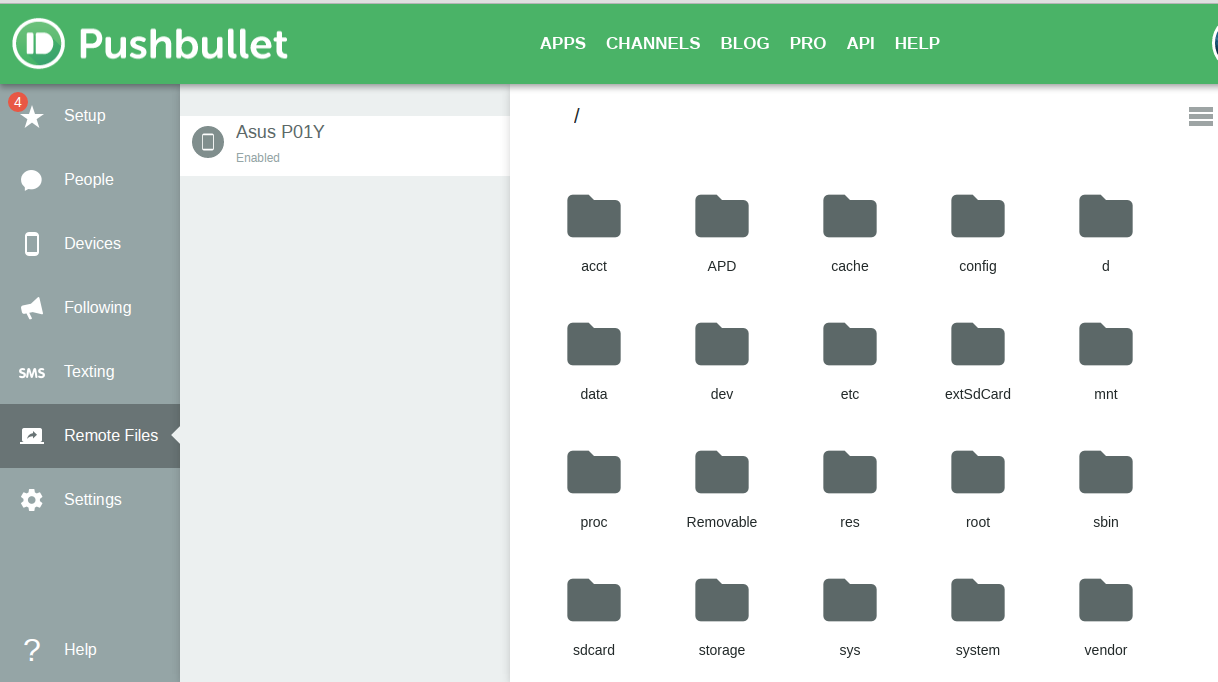Viewport: 1218px width, 682px height.
Task: Switch to the Devices section
Action: coord(90,244)
